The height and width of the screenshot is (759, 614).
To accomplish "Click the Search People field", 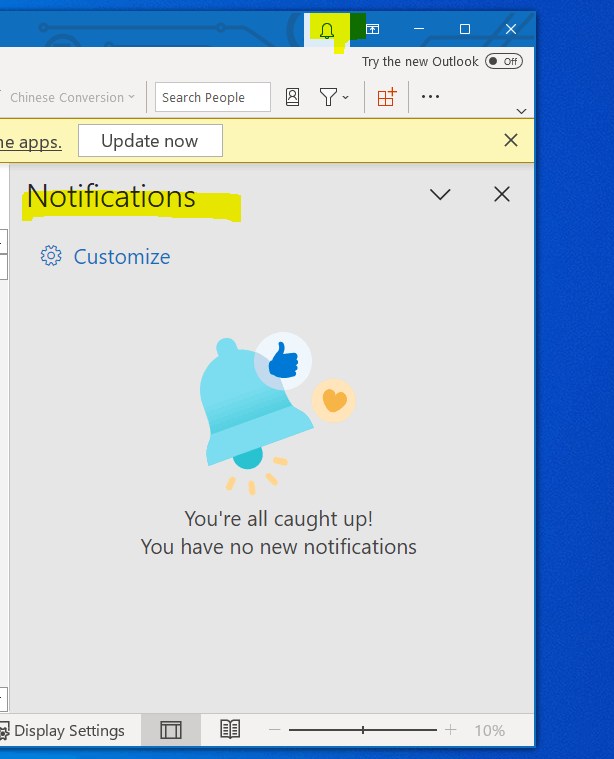I will click(213, 97).
